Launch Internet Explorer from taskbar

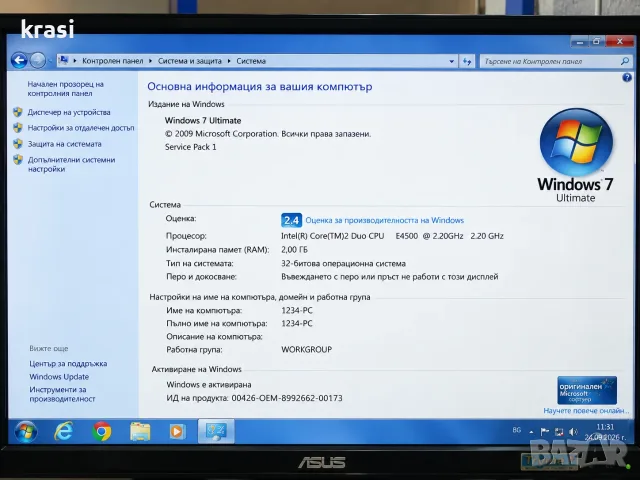64,431
